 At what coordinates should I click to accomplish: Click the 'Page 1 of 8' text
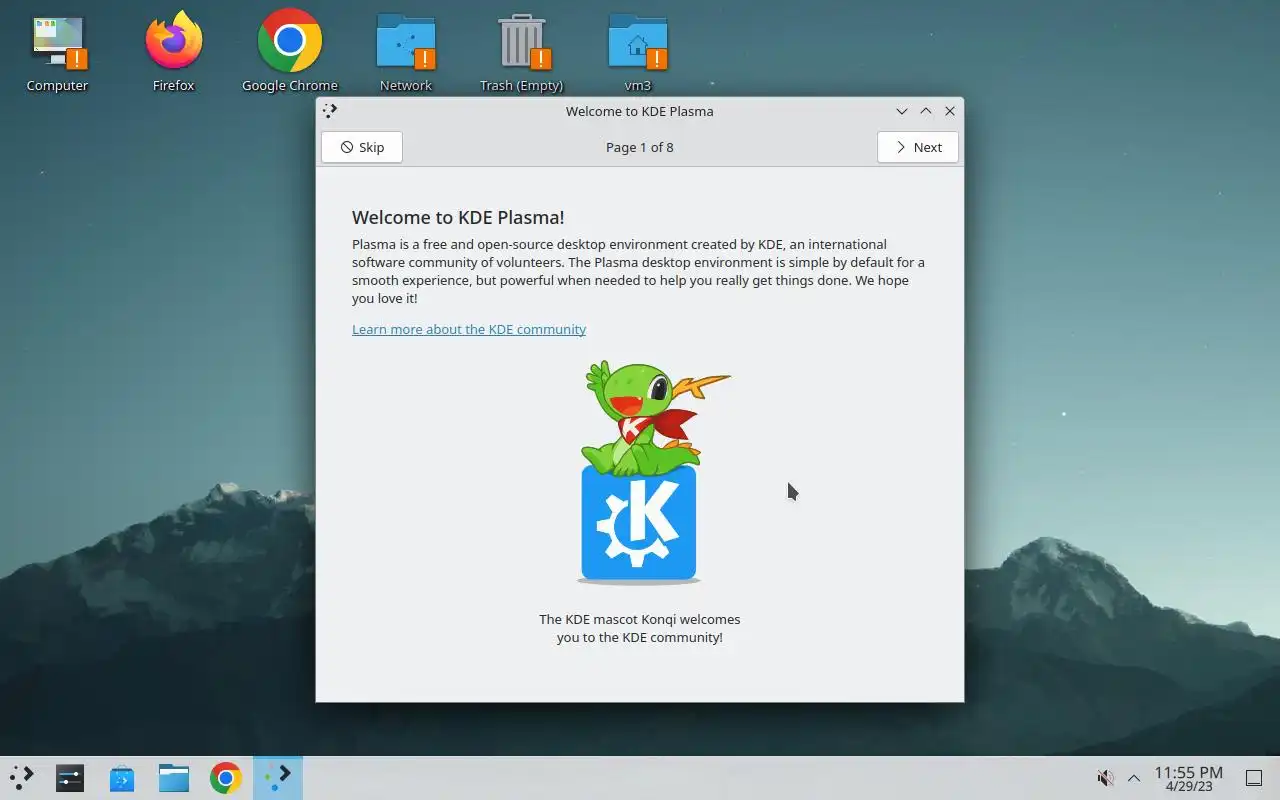[640, 147]
